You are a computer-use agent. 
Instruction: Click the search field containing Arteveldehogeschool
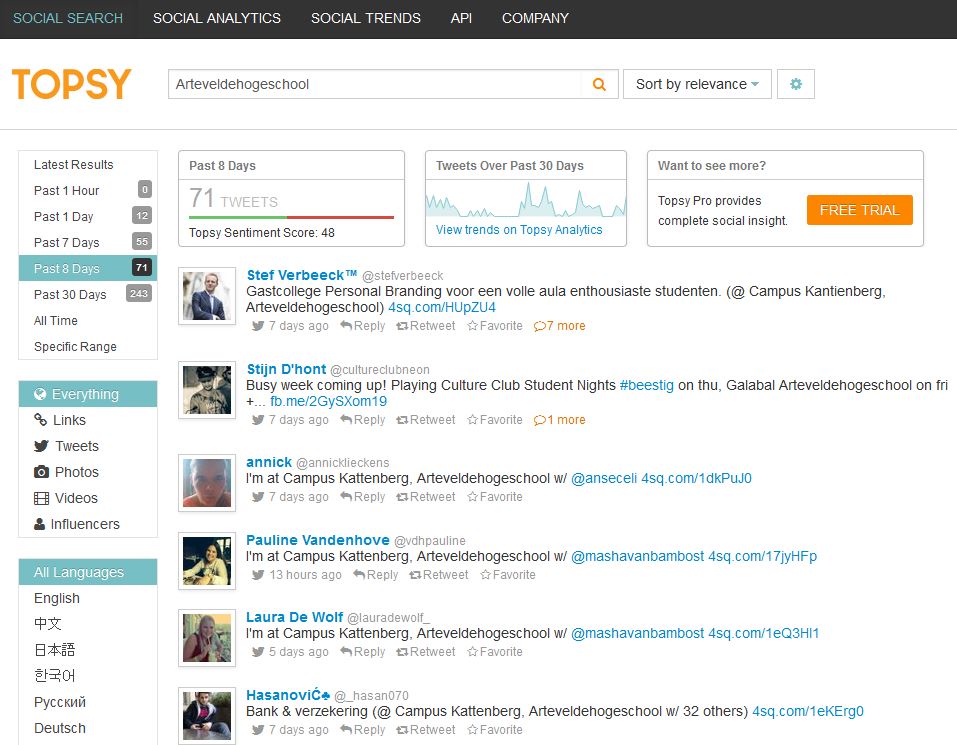[375, 84]
